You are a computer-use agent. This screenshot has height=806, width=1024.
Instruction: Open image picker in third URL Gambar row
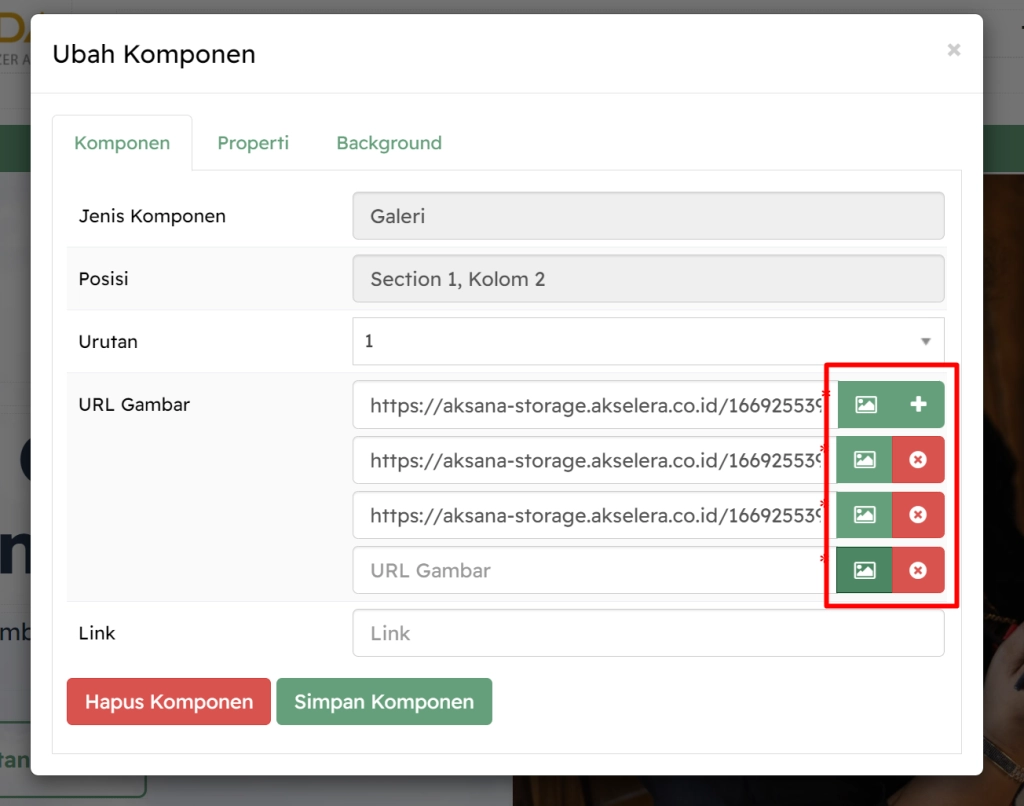pos(864,515)
